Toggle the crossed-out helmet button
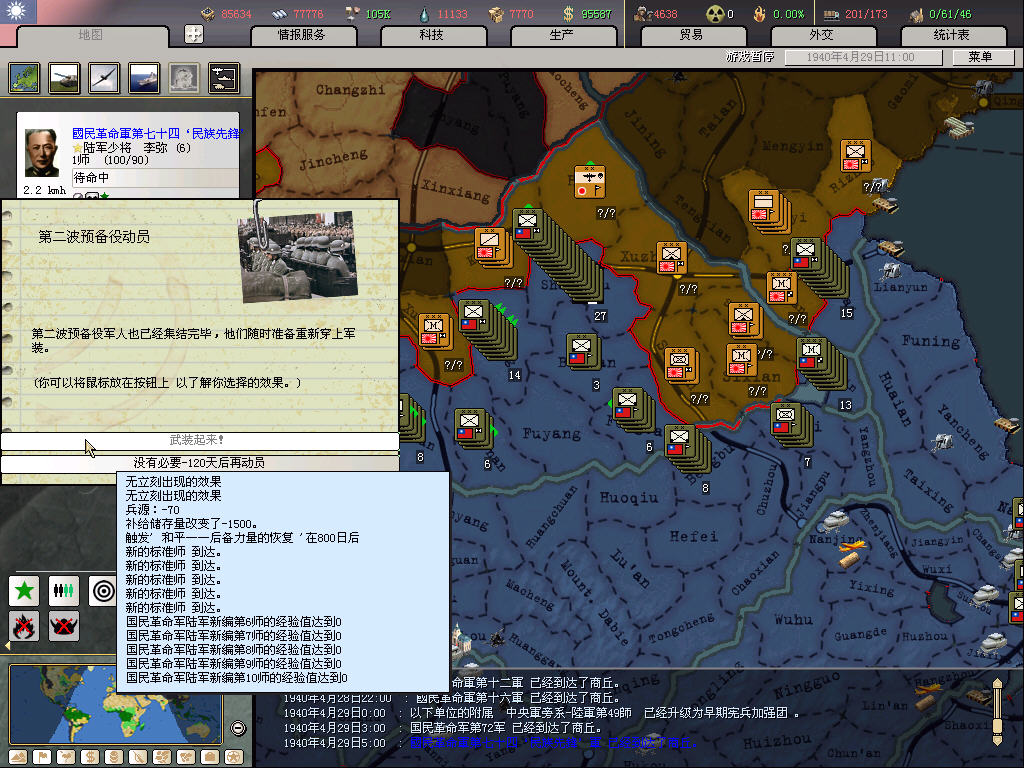 (x=64, y=627)
